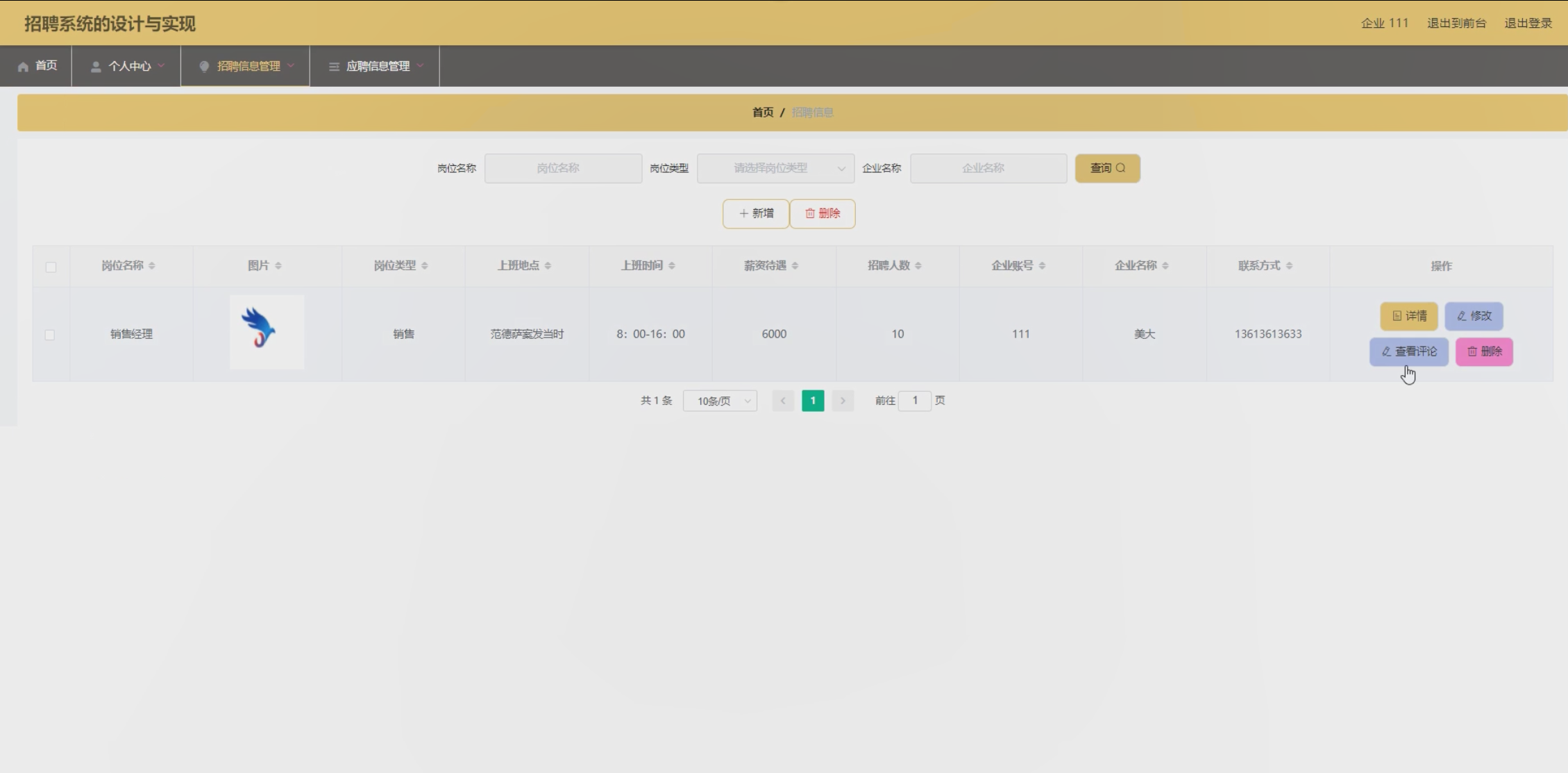Toggle the select-all header checkbox
This screenshot has width=1568, height=773.
[51, 267]
